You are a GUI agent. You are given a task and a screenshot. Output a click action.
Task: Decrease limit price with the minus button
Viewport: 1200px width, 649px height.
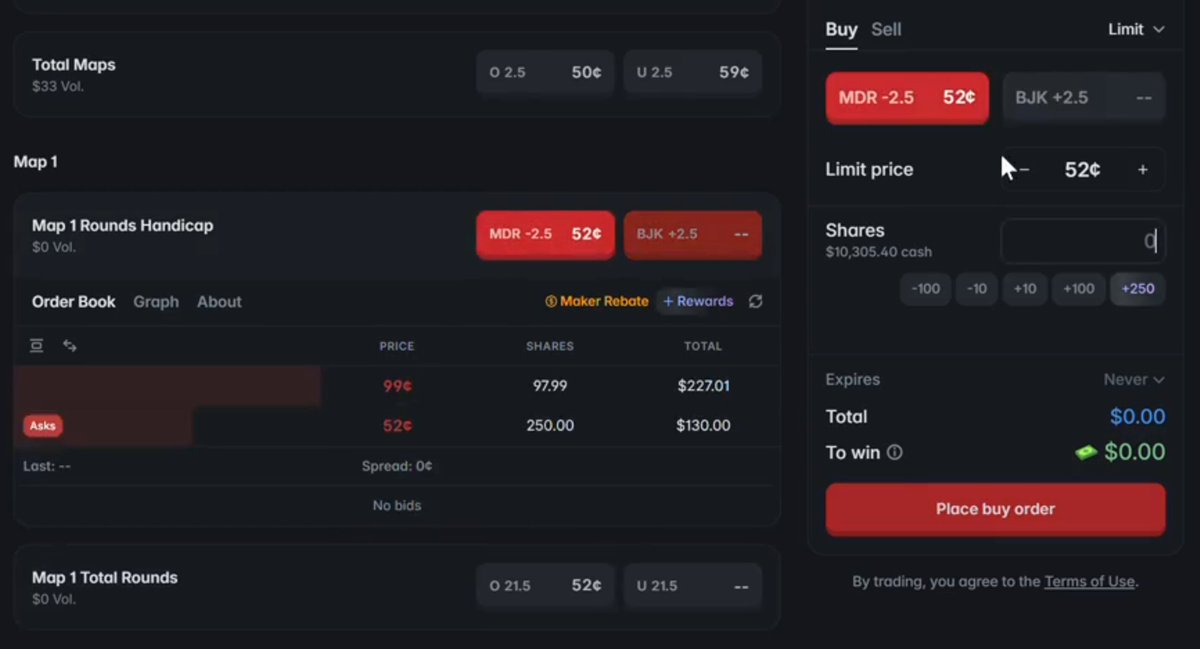1023,170
